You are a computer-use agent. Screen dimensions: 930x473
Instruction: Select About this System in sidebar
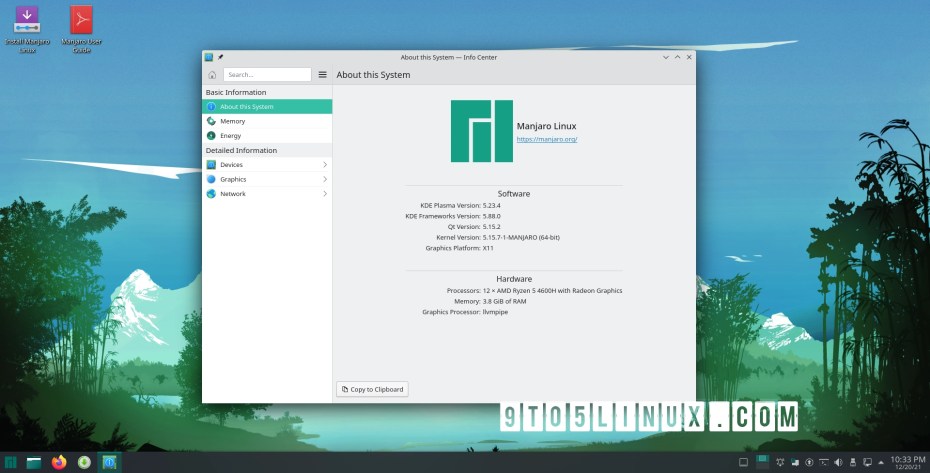[267, 107]
